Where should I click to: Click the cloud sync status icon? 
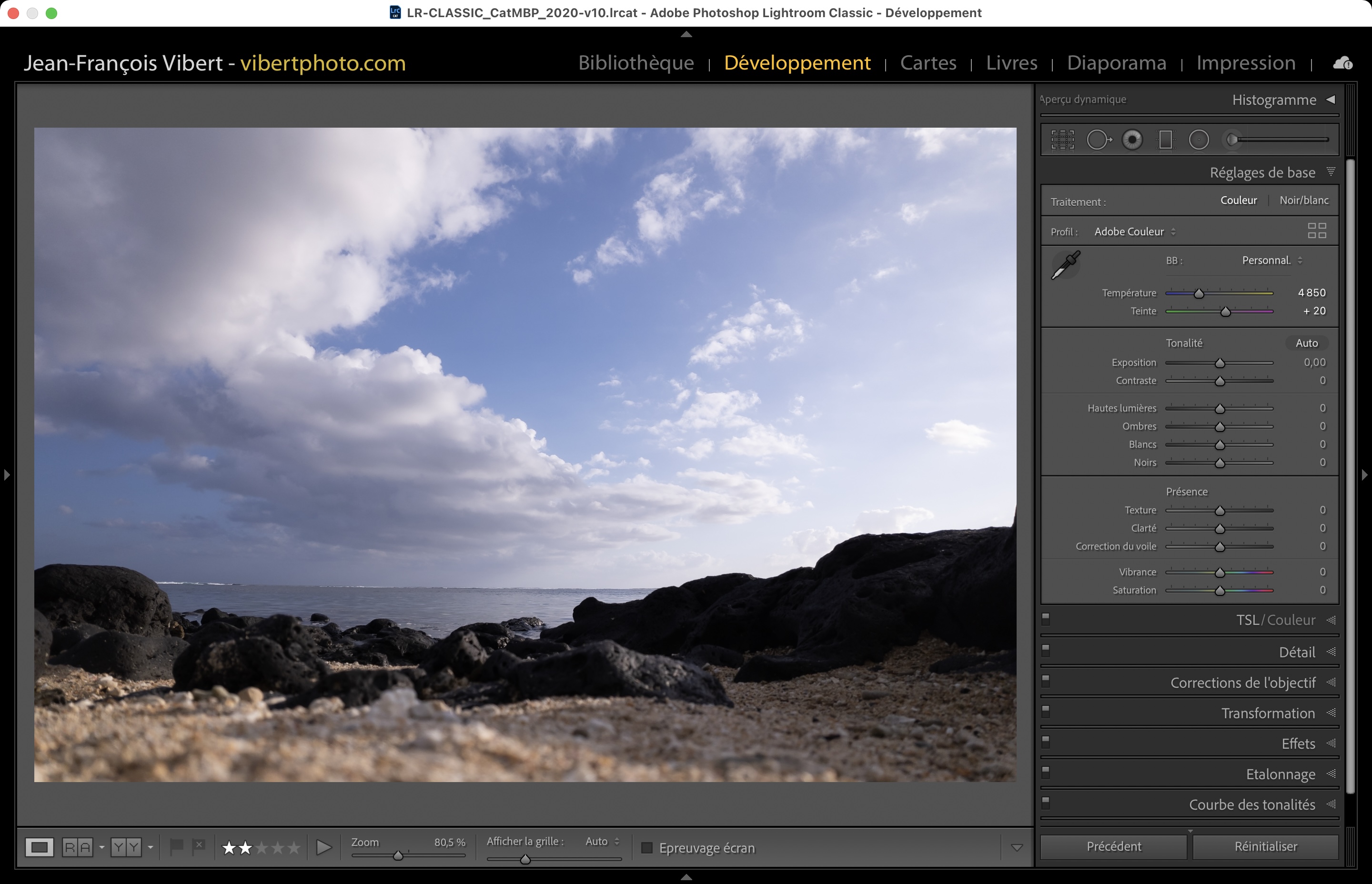coord(1343,63)
